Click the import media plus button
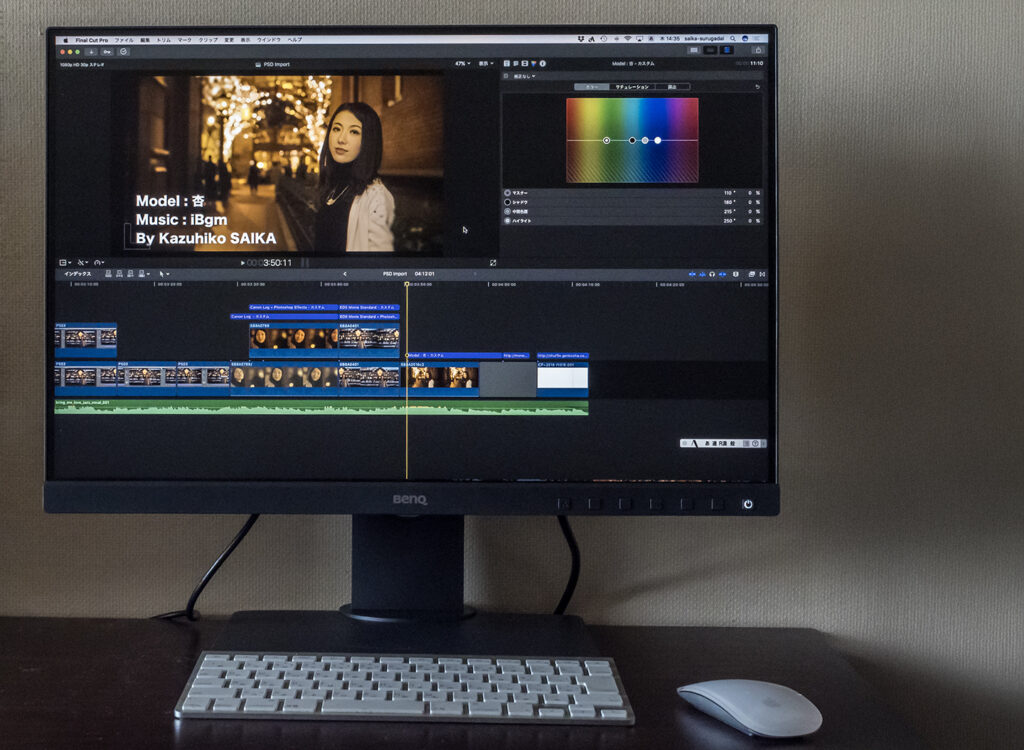Image resolution: width=1024 pixels, height=750 pixels. [91, 52]
